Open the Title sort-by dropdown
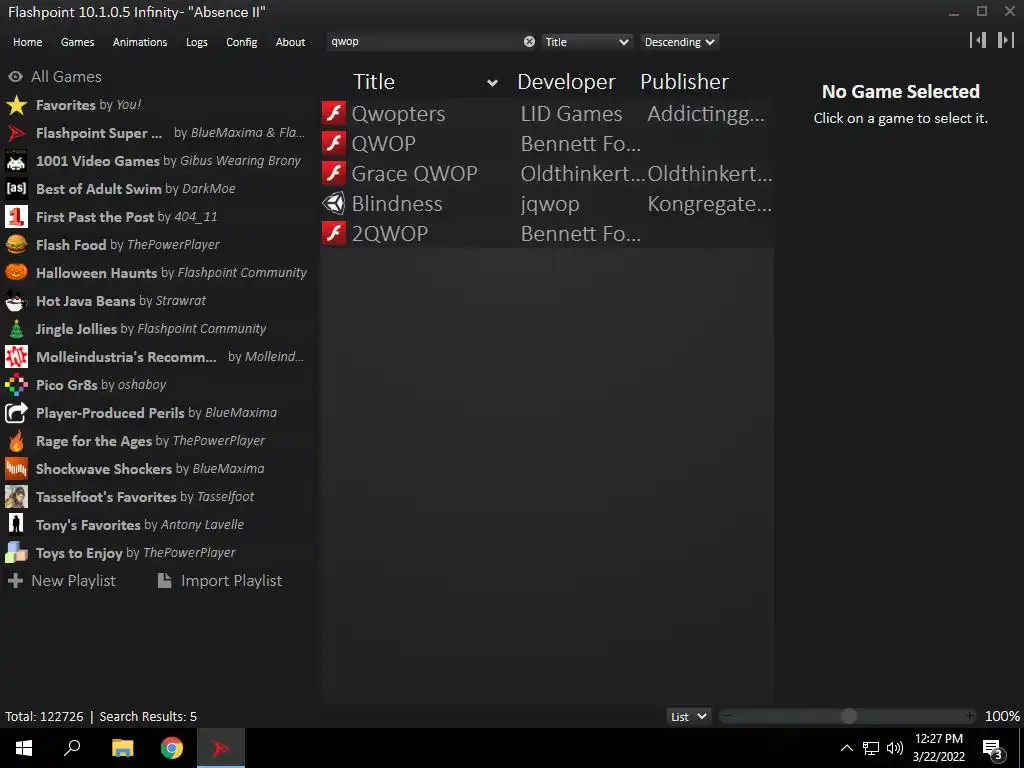Viewport: 1024px width, 768px height. (x=586, y=42)
